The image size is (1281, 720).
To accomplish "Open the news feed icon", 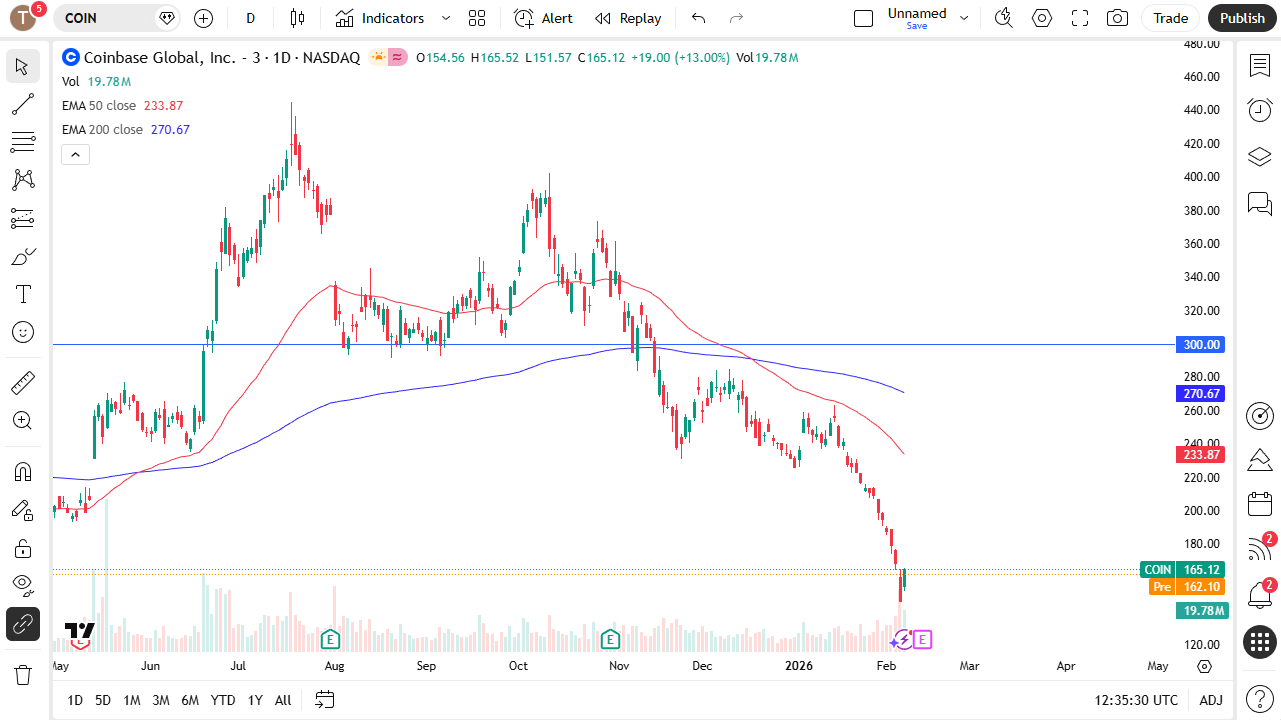I will pyautogui.click(x=1260, y=549).
